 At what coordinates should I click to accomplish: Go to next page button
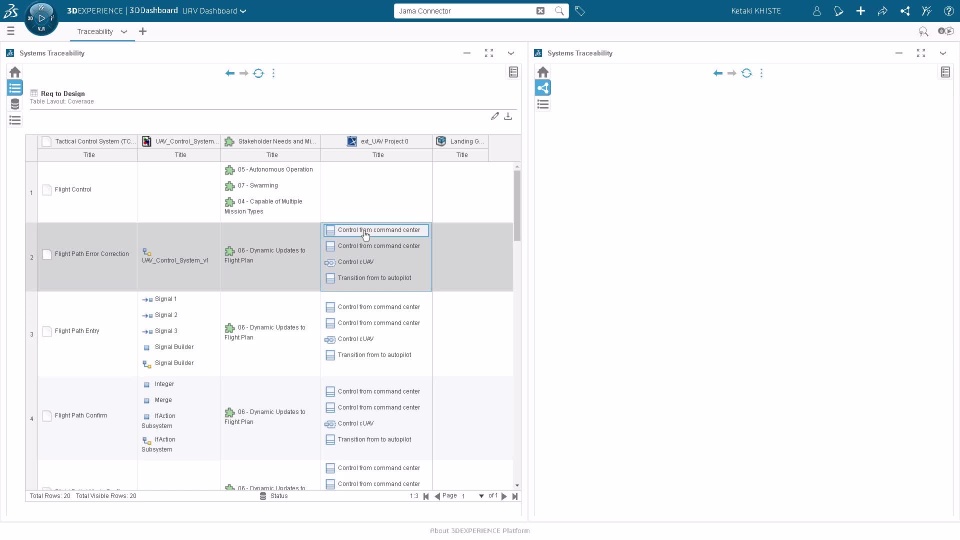click(504, 497)
